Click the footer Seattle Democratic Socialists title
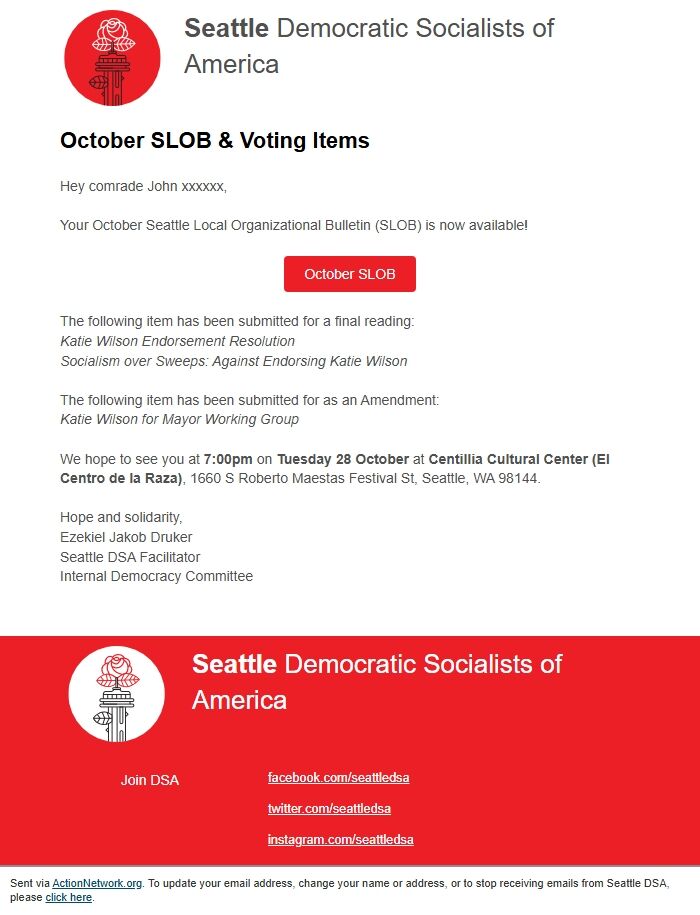Image resolution: width=700 pixels, height=915 pixels. tap(377, 681)
